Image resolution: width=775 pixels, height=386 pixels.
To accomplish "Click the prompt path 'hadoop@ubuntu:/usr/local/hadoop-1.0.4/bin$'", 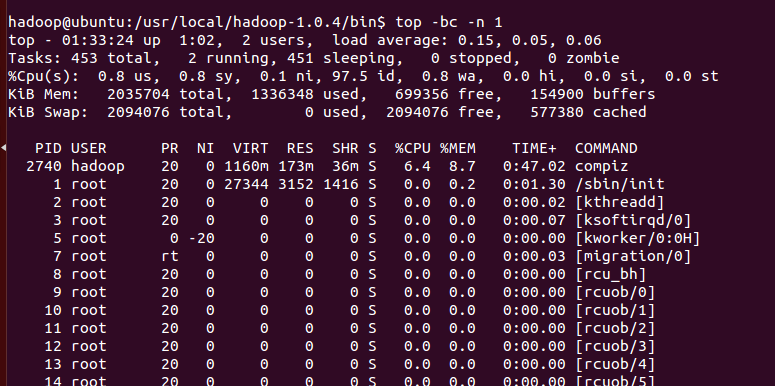I will click(197, 23).
